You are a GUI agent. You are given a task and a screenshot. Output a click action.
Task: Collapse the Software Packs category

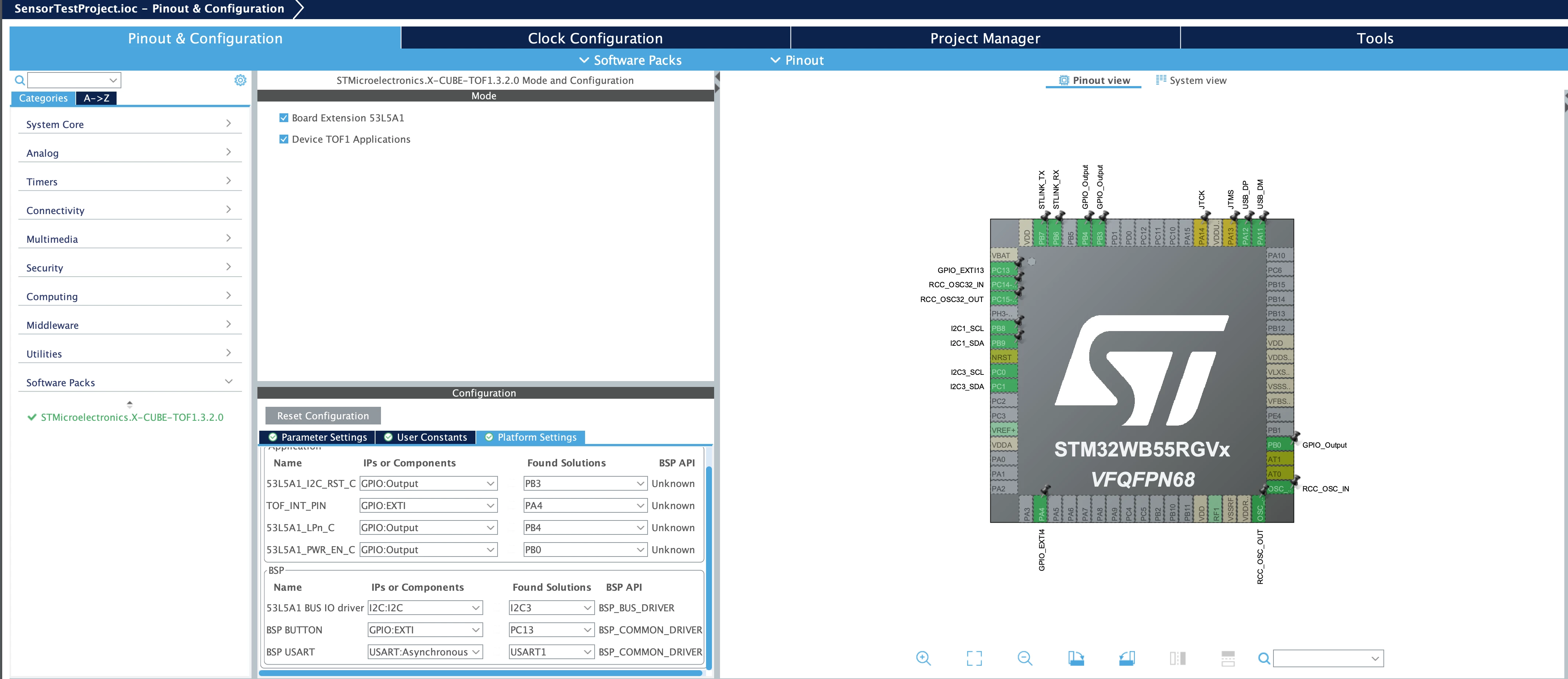point(130,382)
